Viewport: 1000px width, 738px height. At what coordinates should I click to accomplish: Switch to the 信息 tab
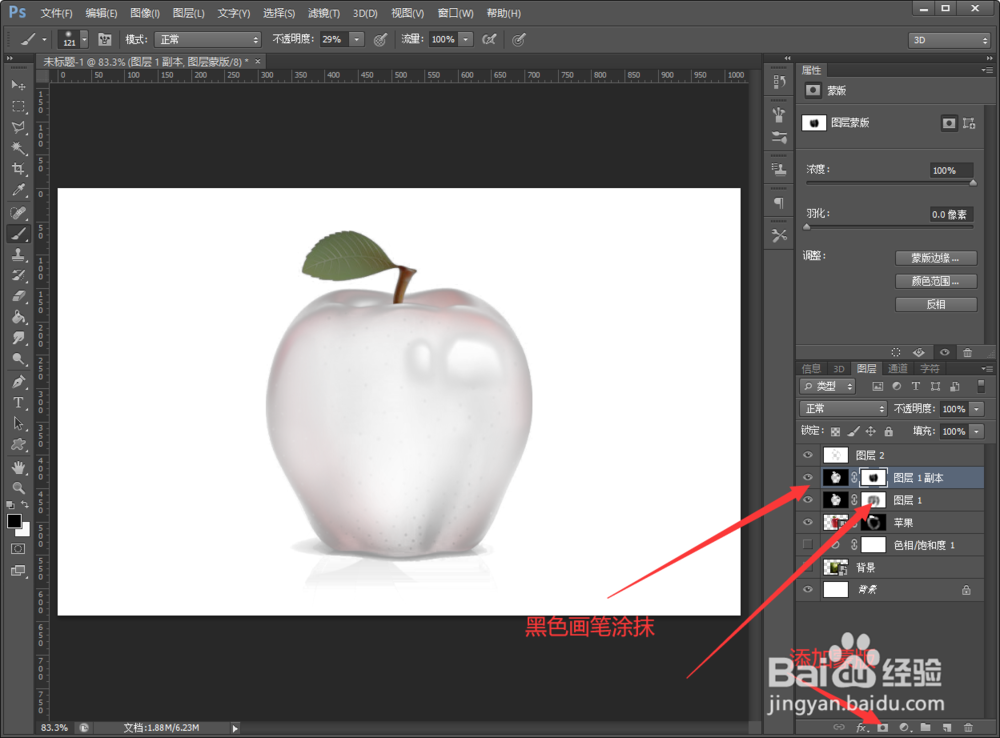click(x=811, y=368)
